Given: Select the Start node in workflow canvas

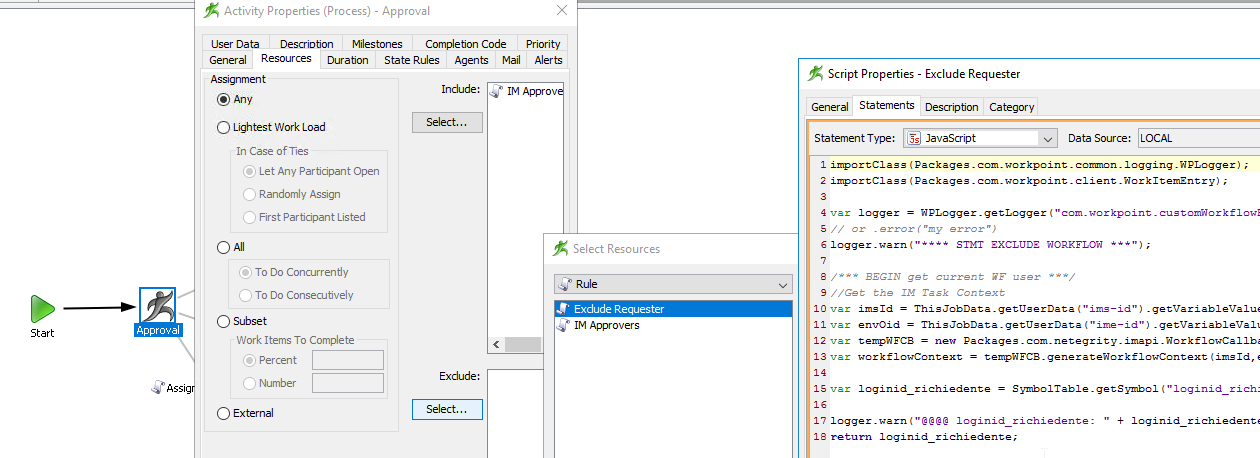Looking at the screenshot, I should click(x=42, y=309).
